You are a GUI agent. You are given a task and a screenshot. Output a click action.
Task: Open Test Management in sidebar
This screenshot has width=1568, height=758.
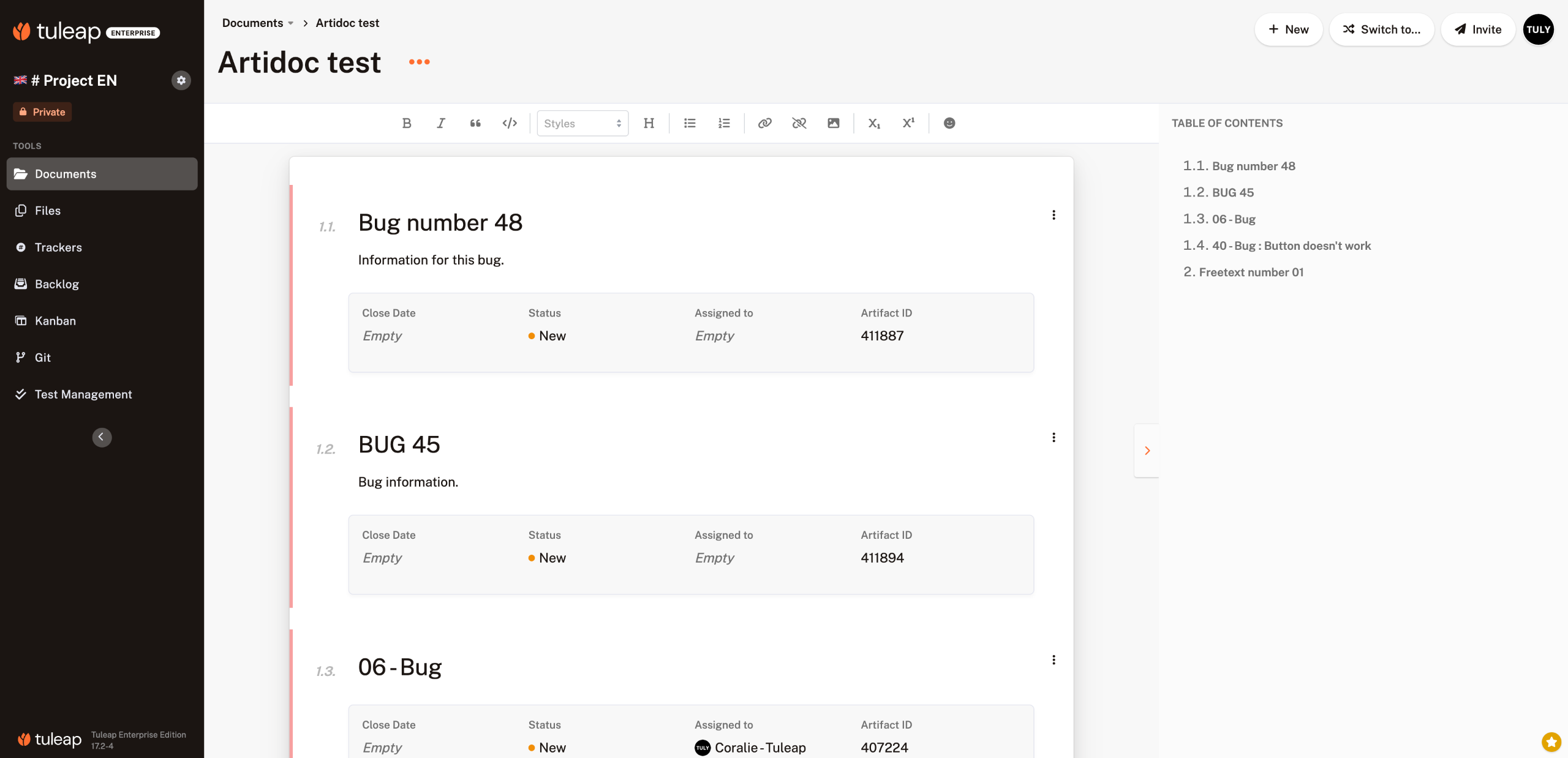coord(83,394)
